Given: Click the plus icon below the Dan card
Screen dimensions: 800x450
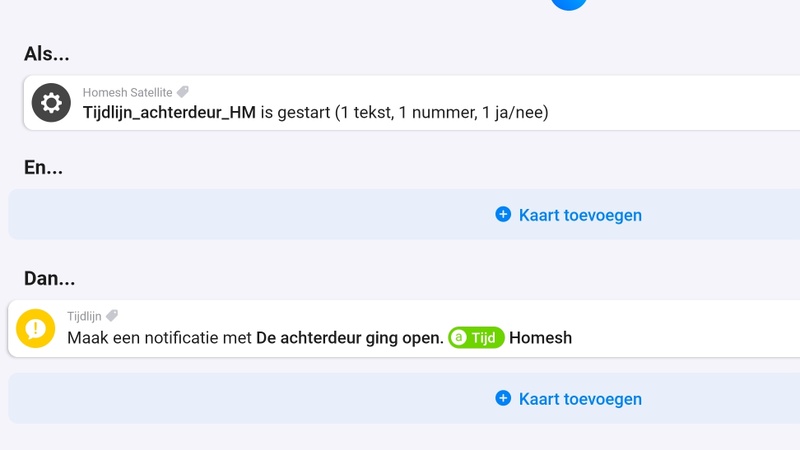Looking at the screenshot, I should [x=503, y=398].
